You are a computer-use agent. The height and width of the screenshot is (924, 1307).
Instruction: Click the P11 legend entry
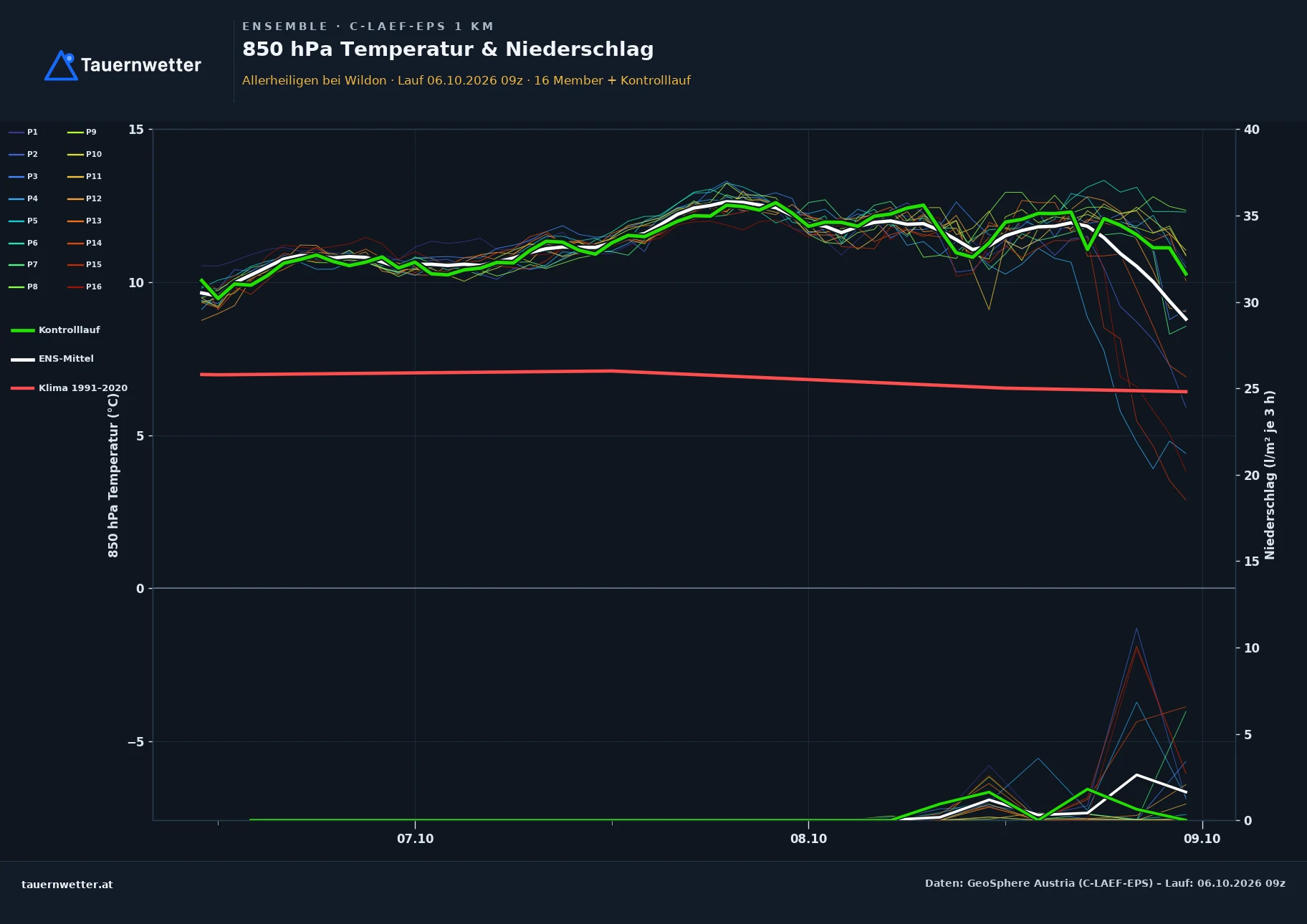85,176
